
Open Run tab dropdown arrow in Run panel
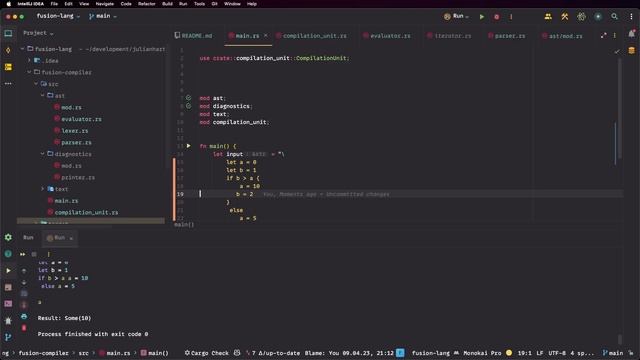(x=71, y=238)
